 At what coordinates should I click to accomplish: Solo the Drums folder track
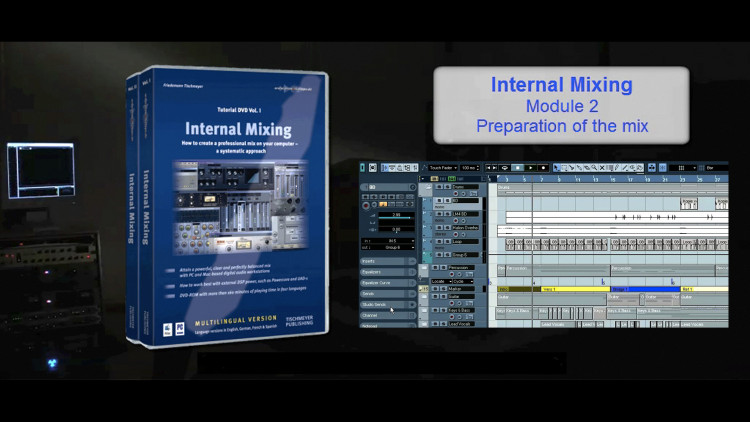click(x=447, y=187)
